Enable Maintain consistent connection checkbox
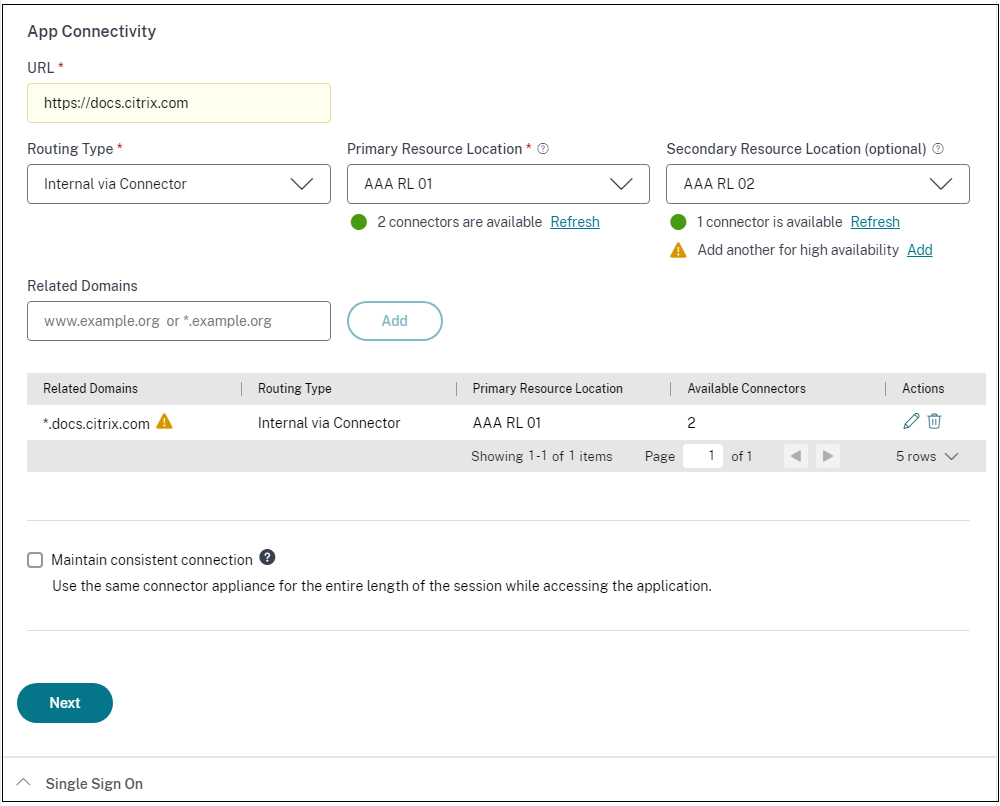Viewport: 1000px width, 806px height. click(36, 560)
